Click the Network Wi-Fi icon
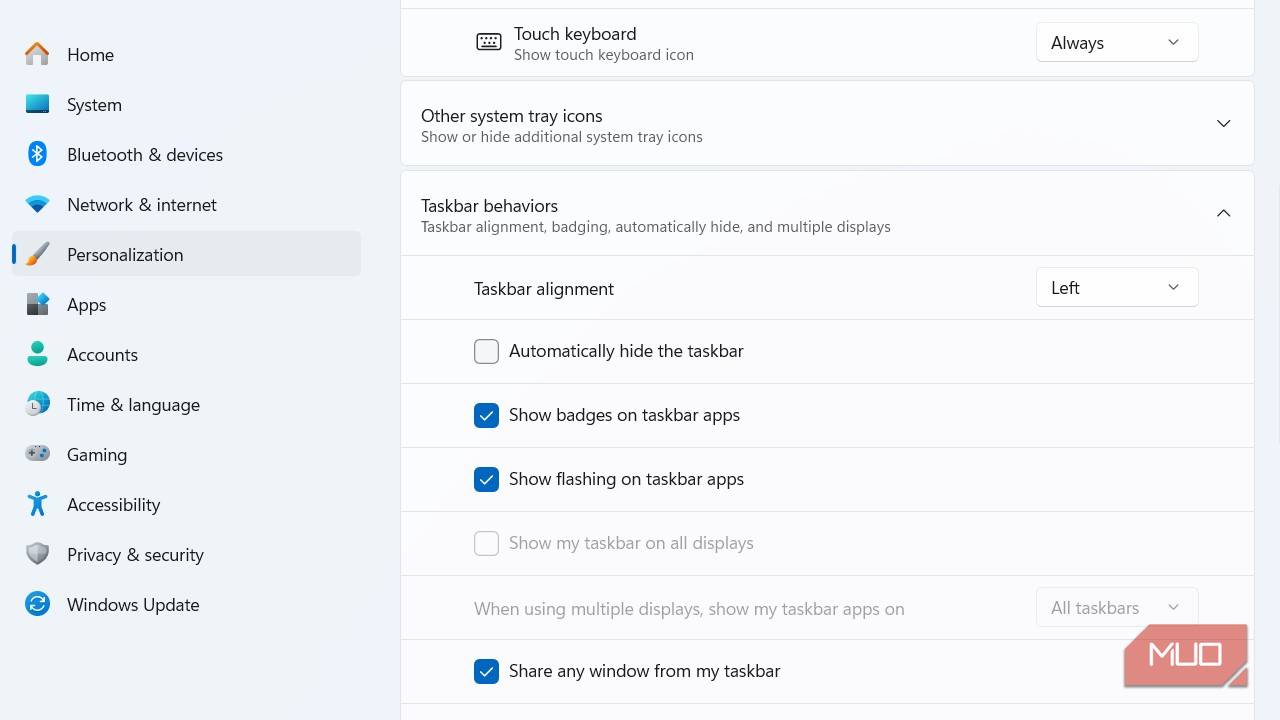Image resolution: width=1280 pixels, height=720 pixels. click(37, 204)
